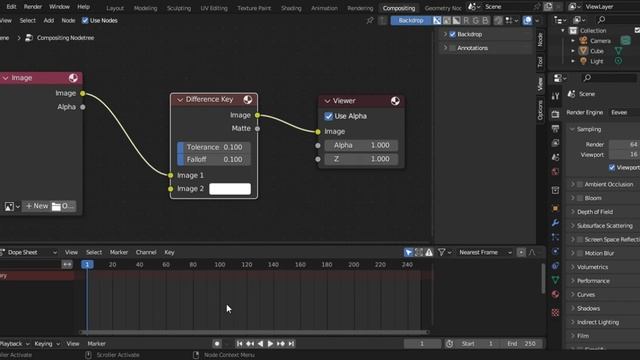Screen dimensions: 640x360
Task: Enable the Ambient Occlusion checkbox
Action: pyautogui.click(x=580, y=184)
